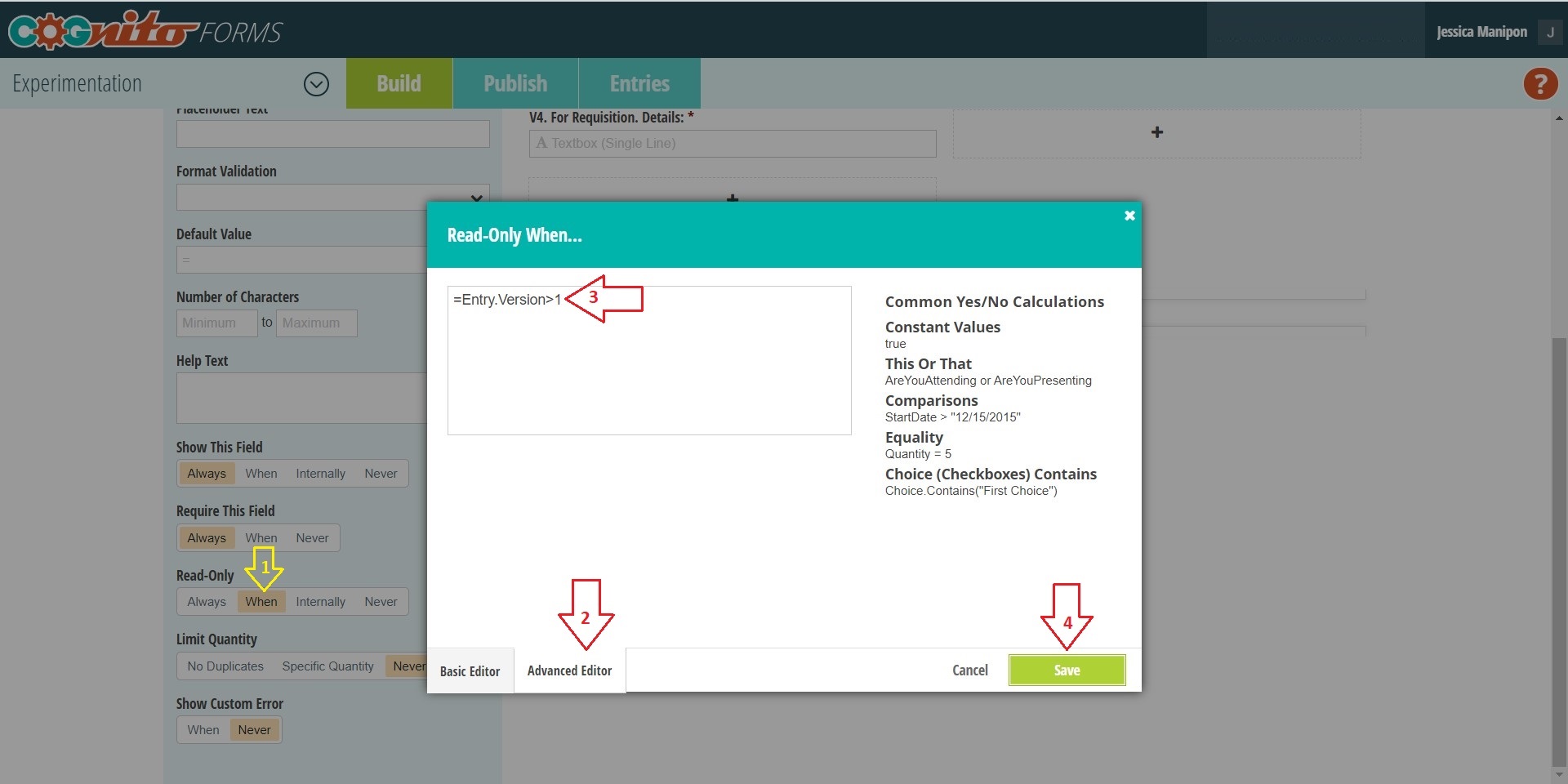This screenshot has width=1568, height=784.
Task: Click inside the =Entry.Version>1 formula editor
Action: tap(648, 359)
